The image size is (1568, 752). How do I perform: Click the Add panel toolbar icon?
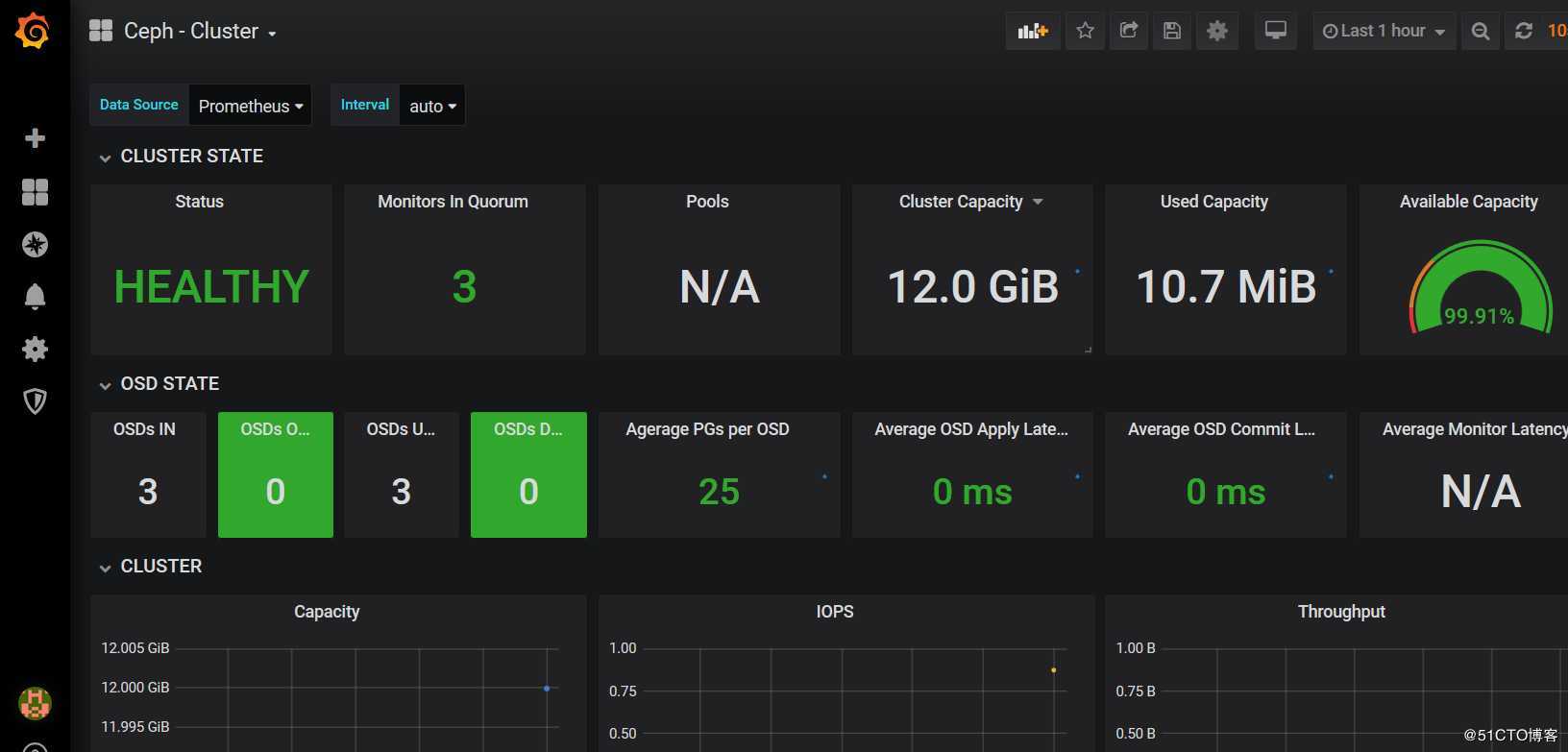(x=1033, y=31)
